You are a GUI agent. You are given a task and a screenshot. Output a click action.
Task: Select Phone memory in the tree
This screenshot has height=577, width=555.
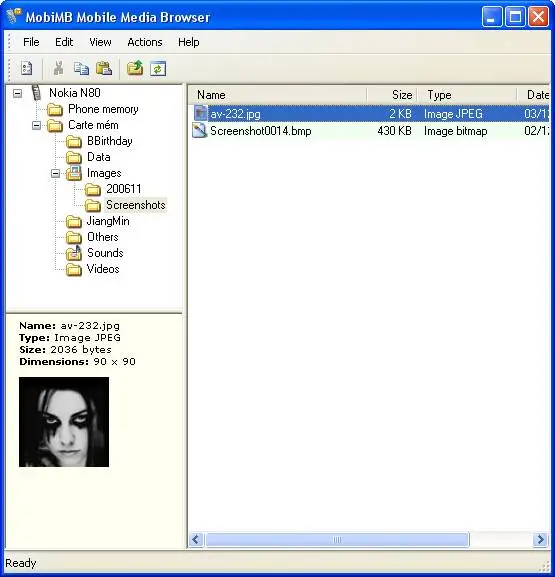click(103, 109)
